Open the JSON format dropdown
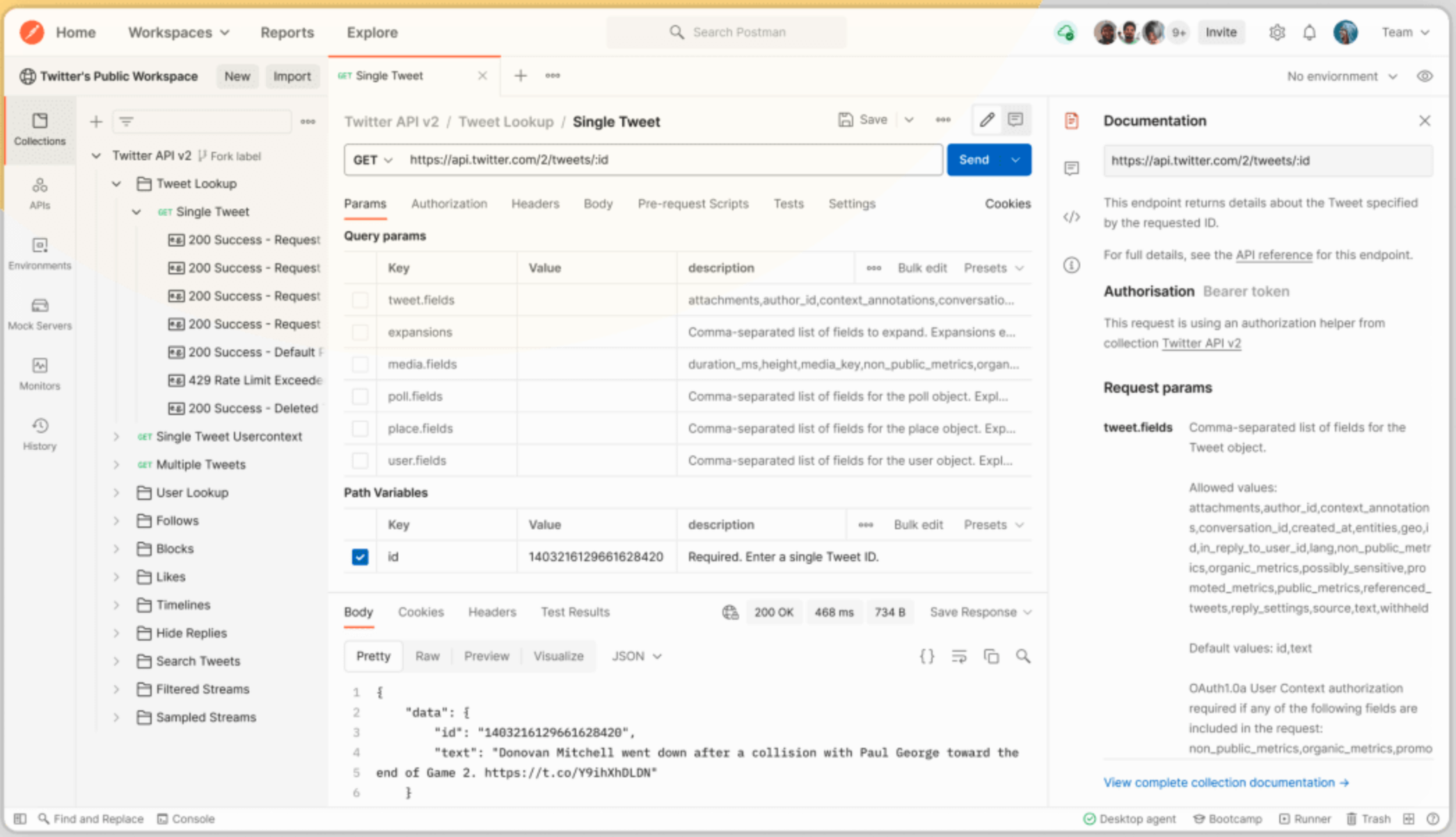Screen dimensions: 1456x837 click(x=636, y=655)
